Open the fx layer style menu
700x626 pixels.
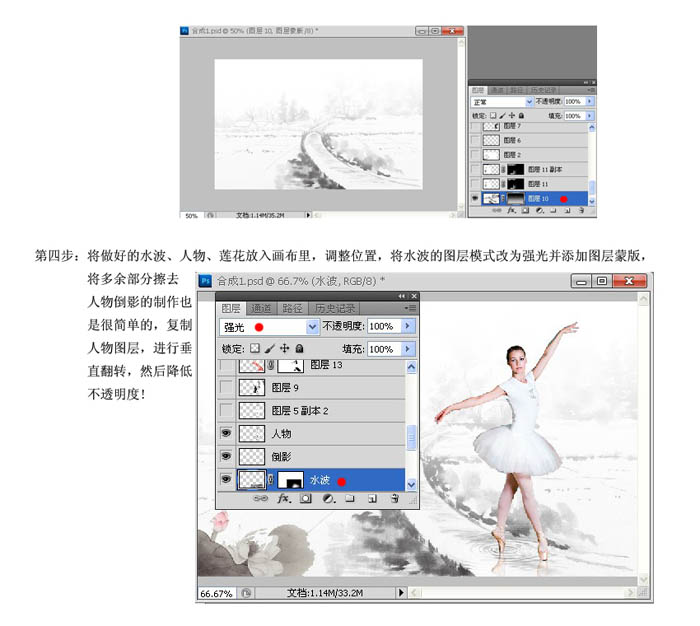(x=284, y=498)
